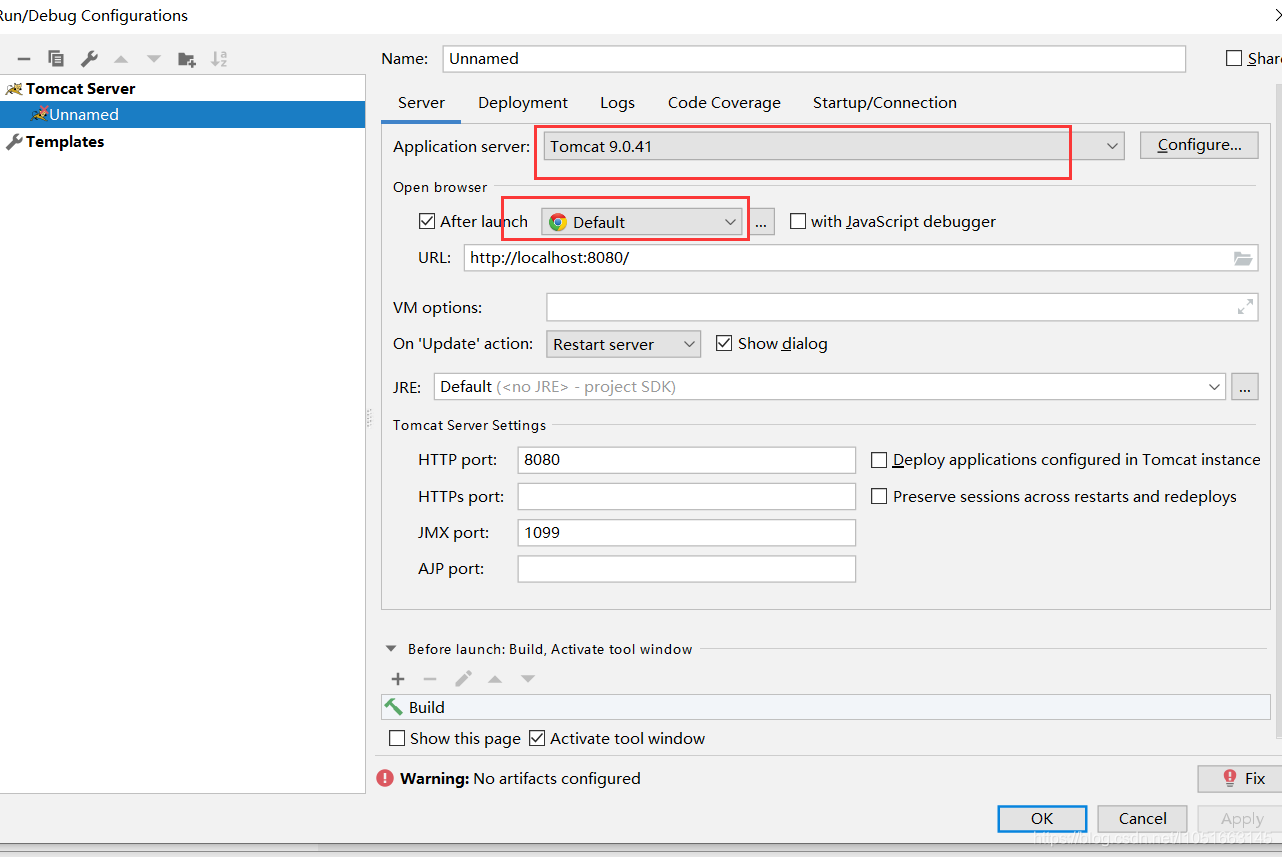Open On 'Update' action Restart server dropdown
Screen dimensions: 1282x857
(624, 344)
